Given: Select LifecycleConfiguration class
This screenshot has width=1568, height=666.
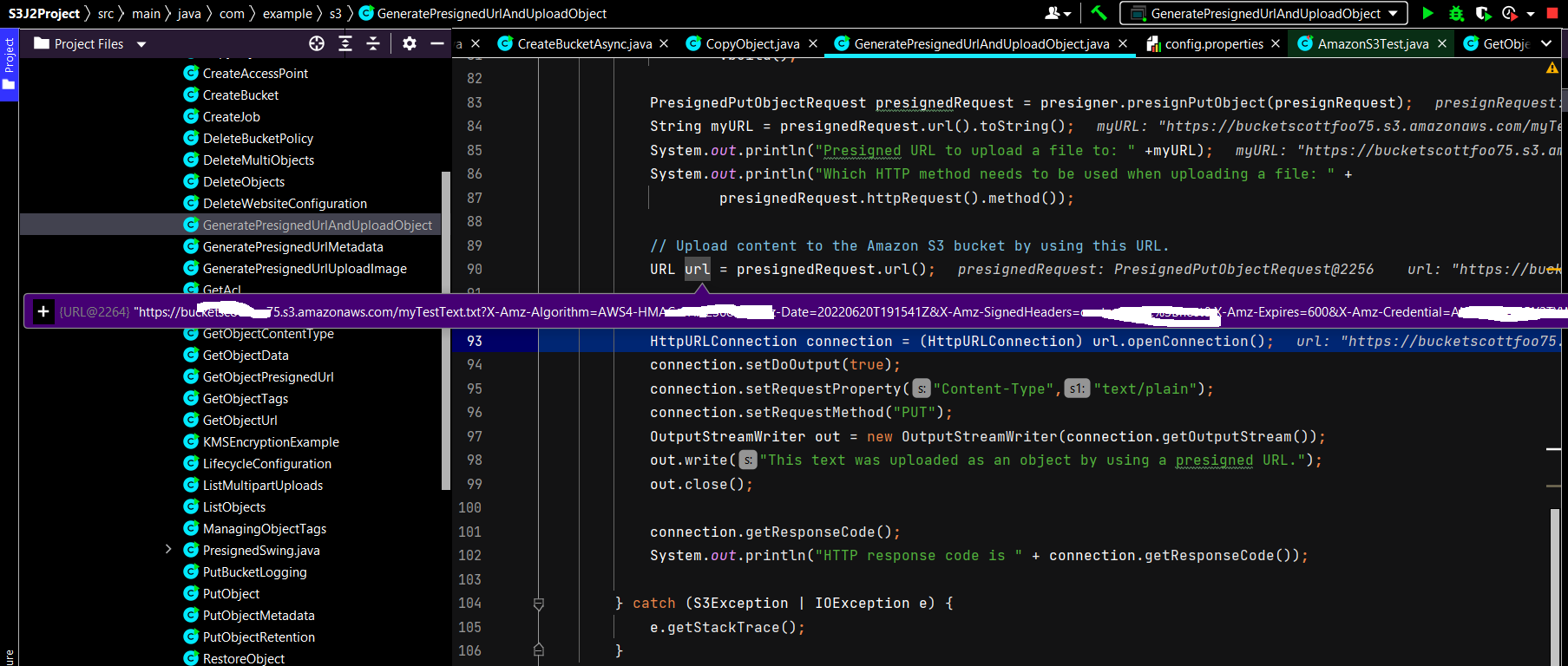Looking at the screenshot, I should [267, 464].
